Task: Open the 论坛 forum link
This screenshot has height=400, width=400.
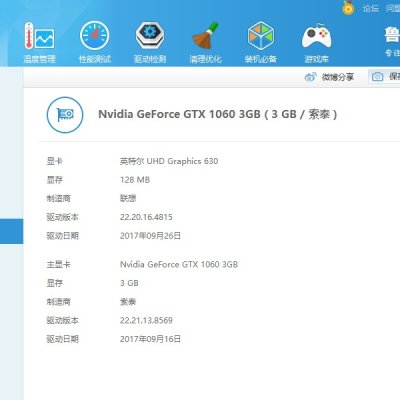Action: click(x=371, y=8)
